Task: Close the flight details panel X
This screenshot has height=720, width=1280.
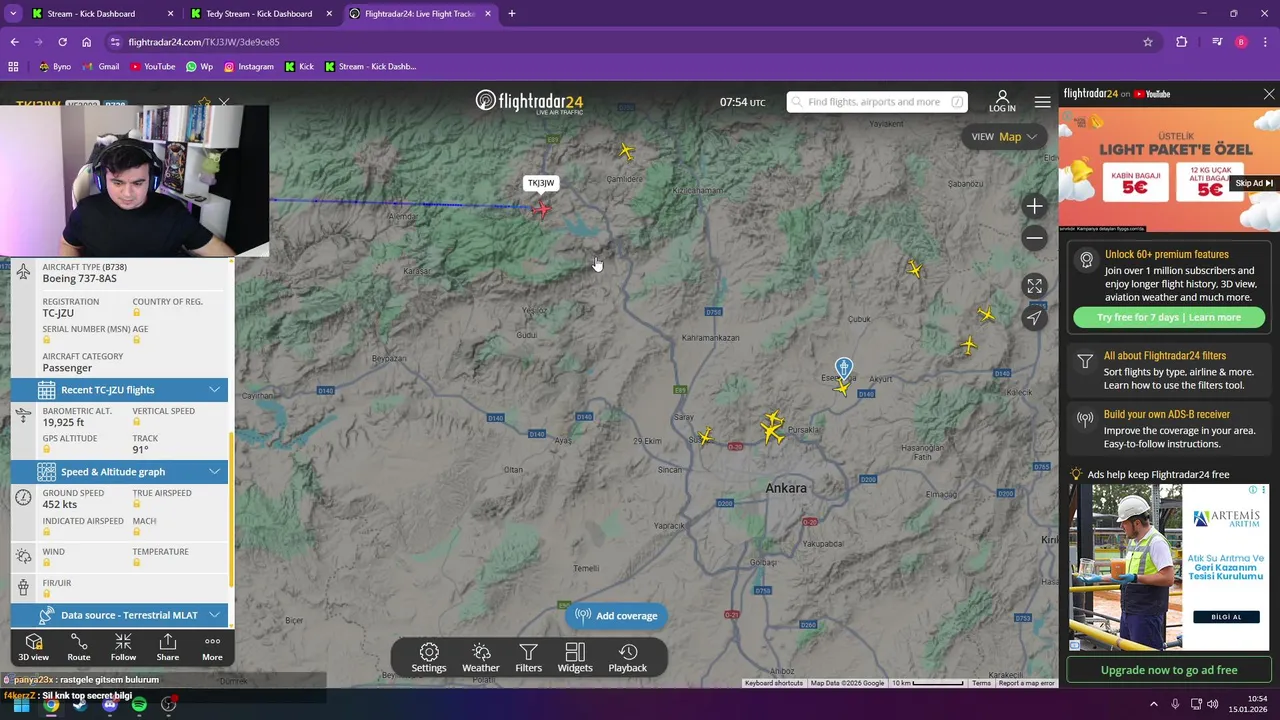Action: [x=224, y=102]
